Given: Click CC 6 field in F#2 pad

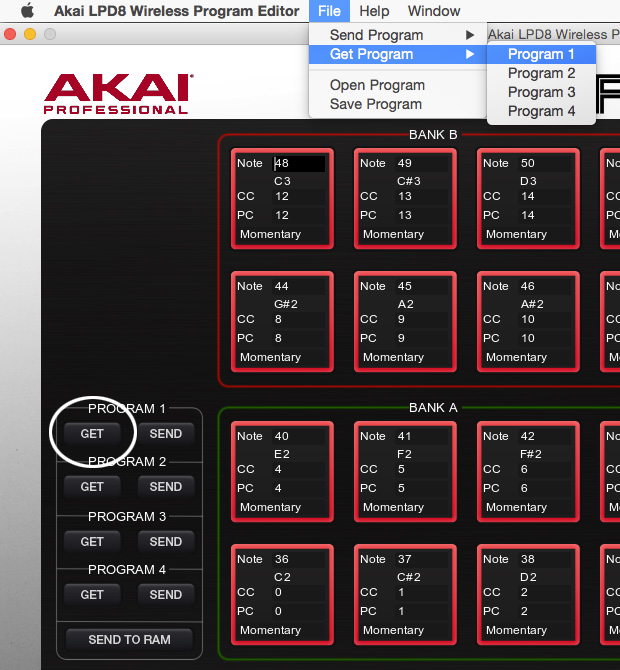Looking at the screenshot, I should (x=545, y=469).
